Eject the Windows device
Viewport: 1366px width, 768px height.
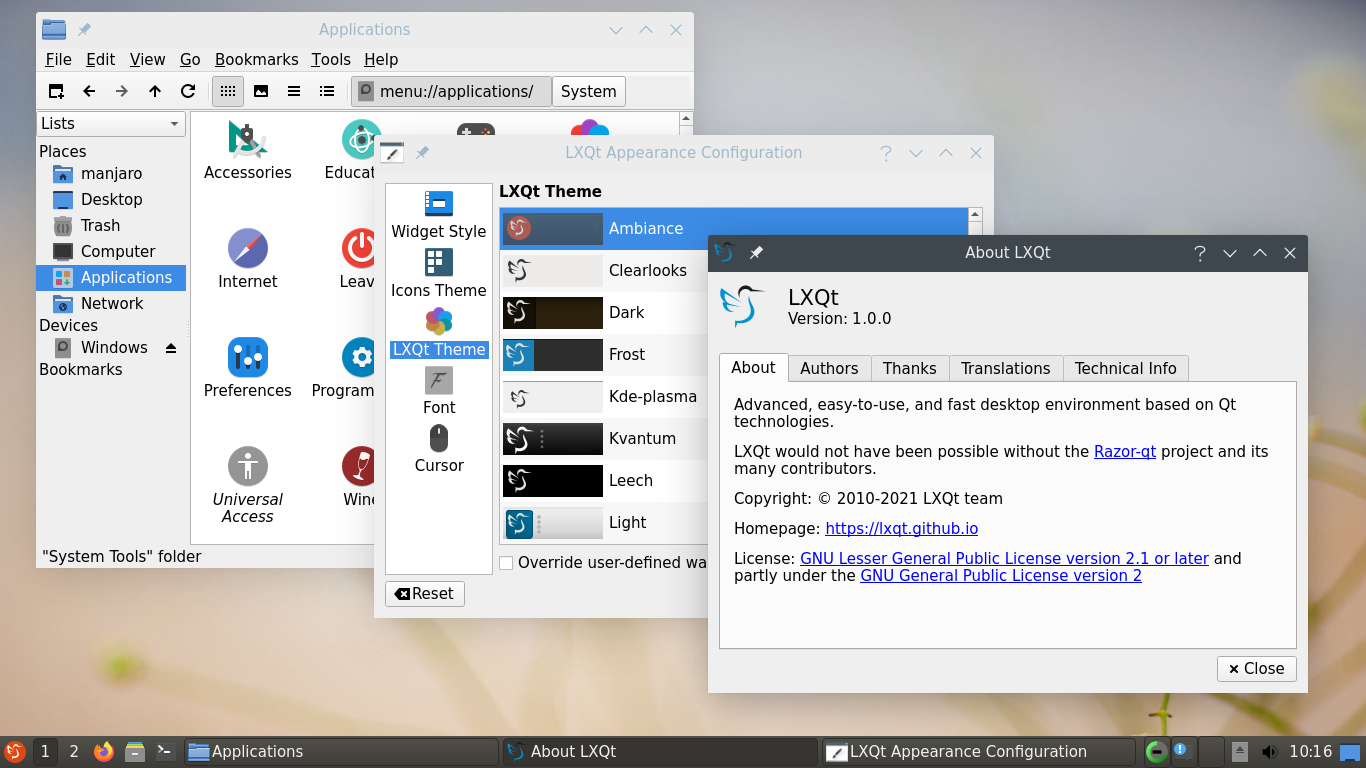point(171,348)
